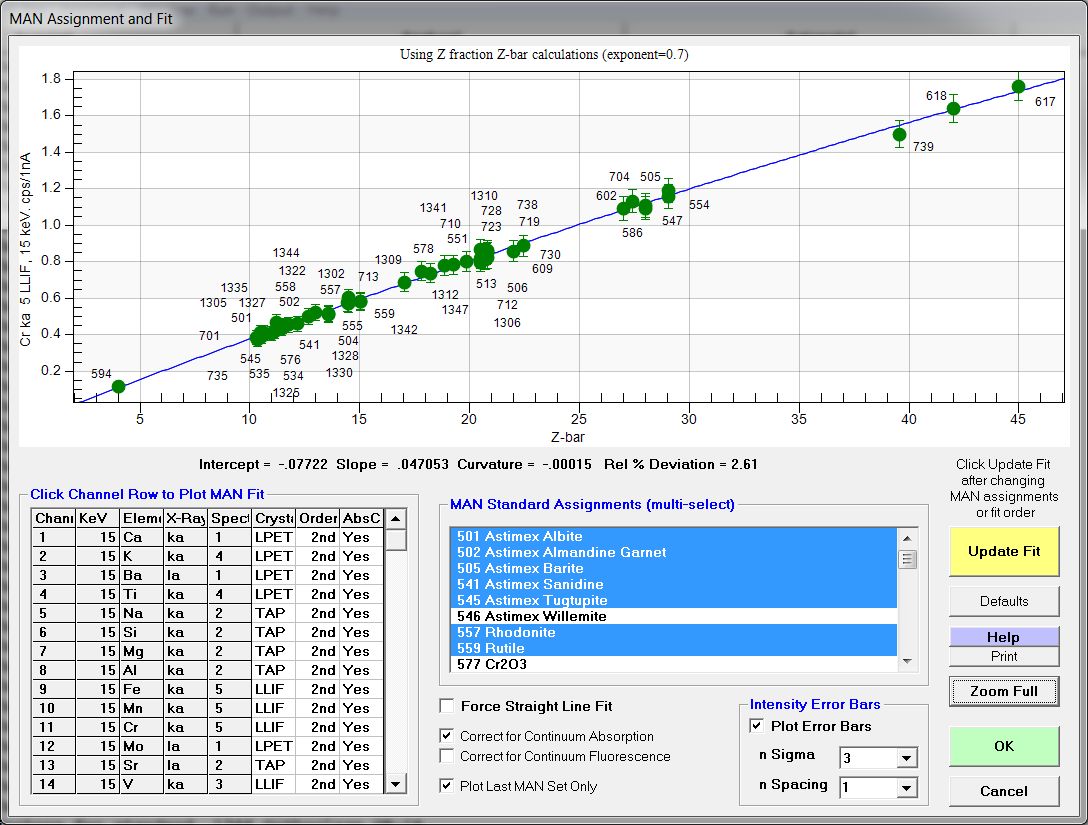Confirm with the green OK button

[x=1004, y=746]
